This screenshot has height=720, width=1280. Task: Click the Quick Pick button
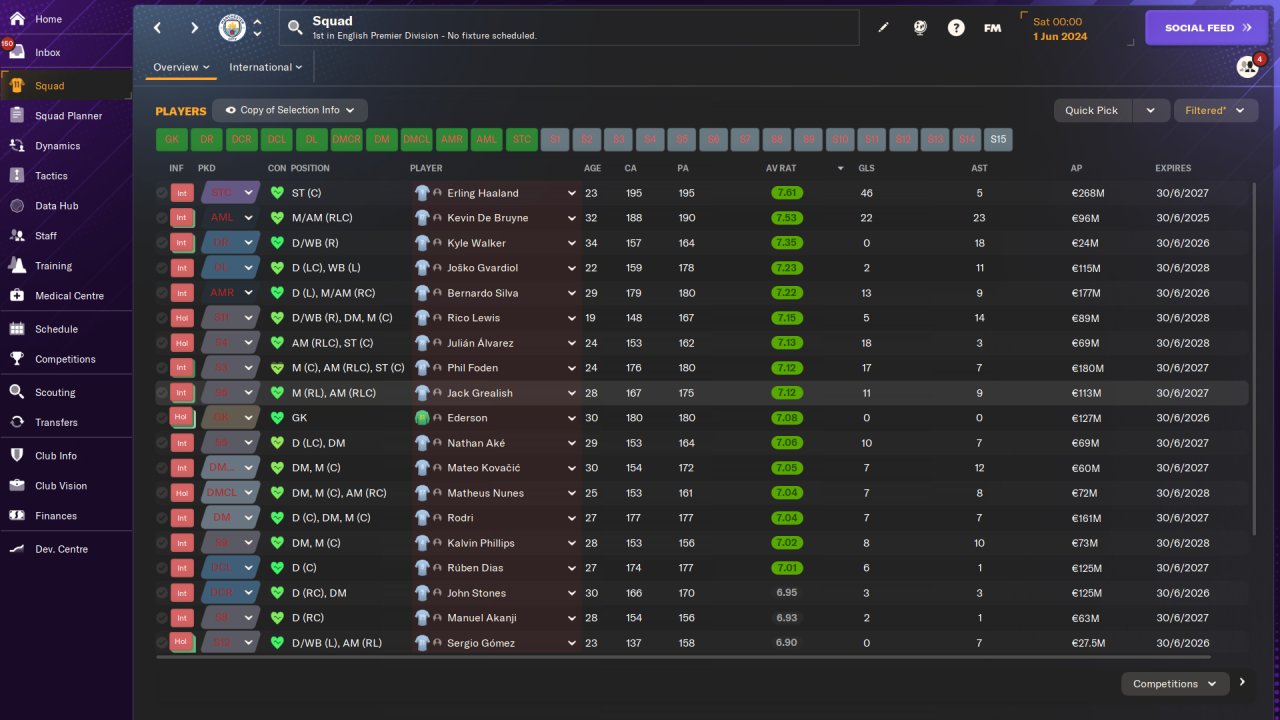click(1092, 110)
